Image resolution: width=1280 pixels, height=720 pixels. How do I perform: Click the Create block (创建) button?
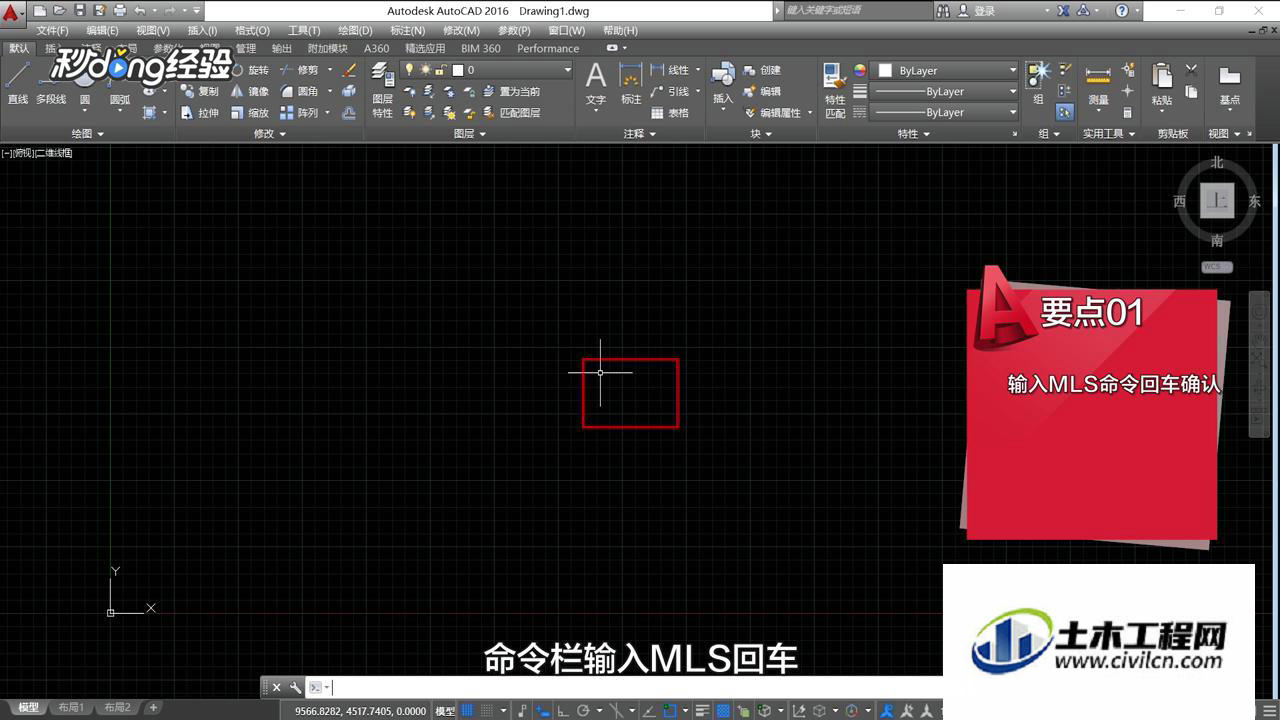(x=762, y=70)
